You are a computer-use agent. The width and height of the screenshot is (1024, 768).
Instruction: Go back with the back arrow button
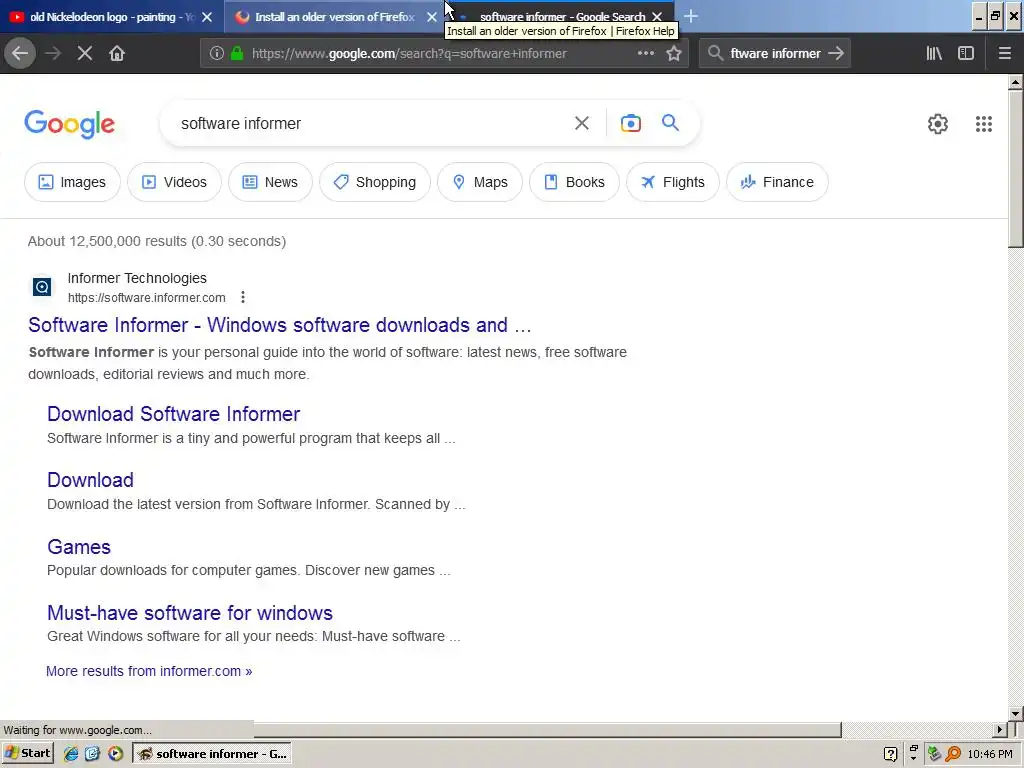coord(20,54)
